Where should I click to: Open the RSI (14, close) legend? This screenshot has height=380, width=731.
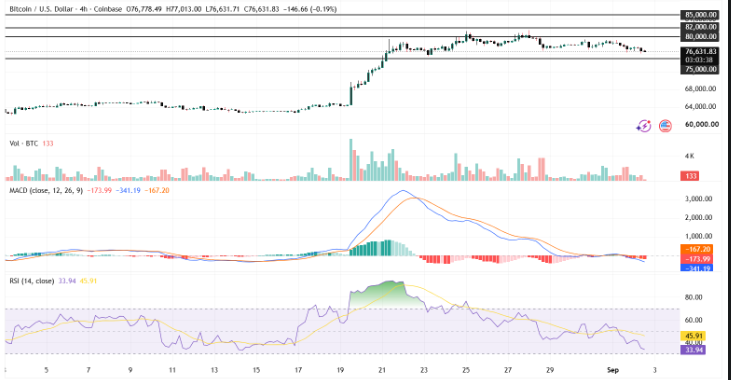point(32,281)
